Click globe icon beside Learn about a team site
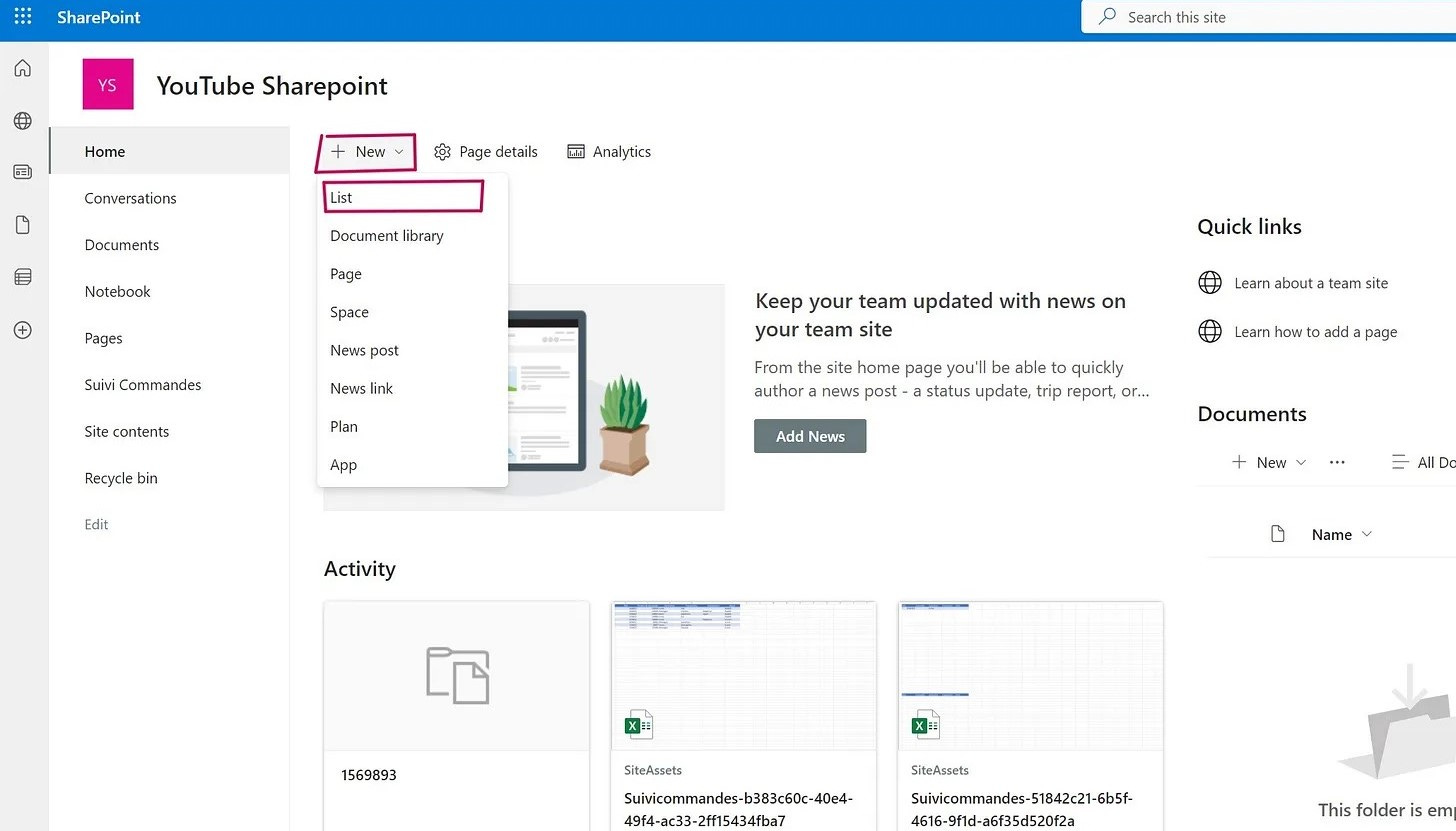The image size is (1456, 831). click(1210, 283)
